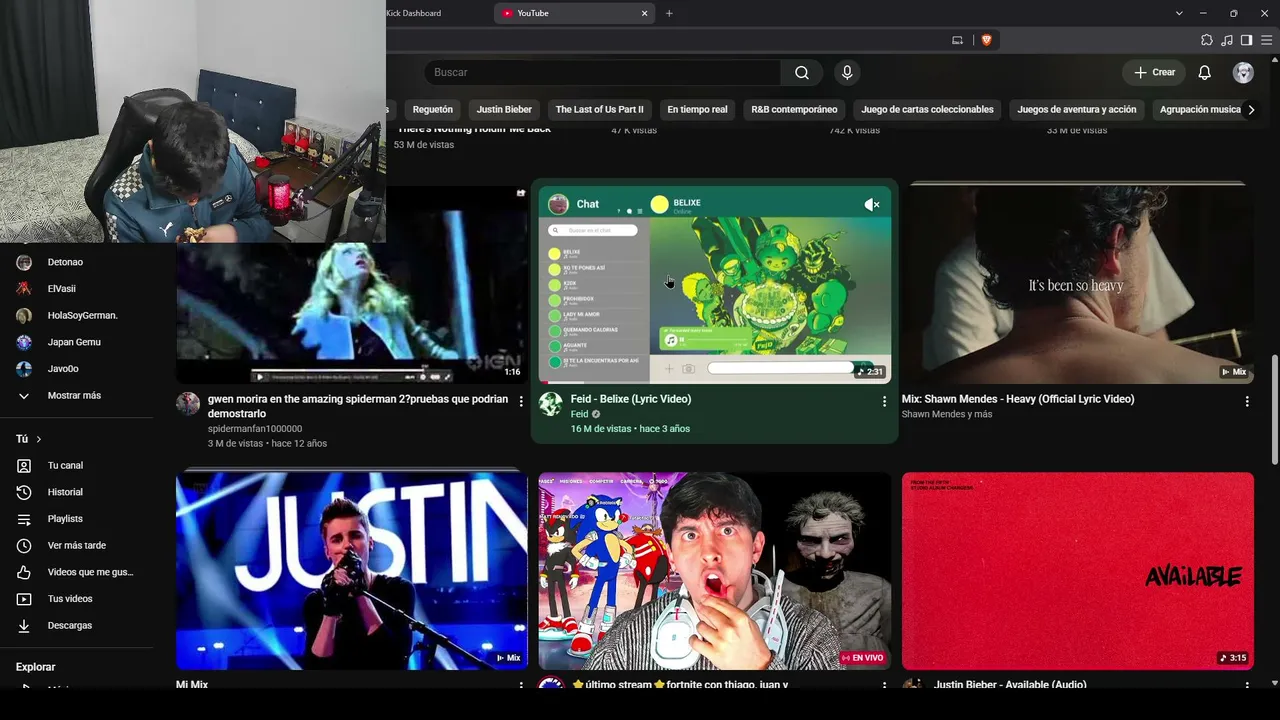Start voice search with the microphone icon
This screenshot has width=1280, height=720.
pyautogui.click(x=847, y=72)
